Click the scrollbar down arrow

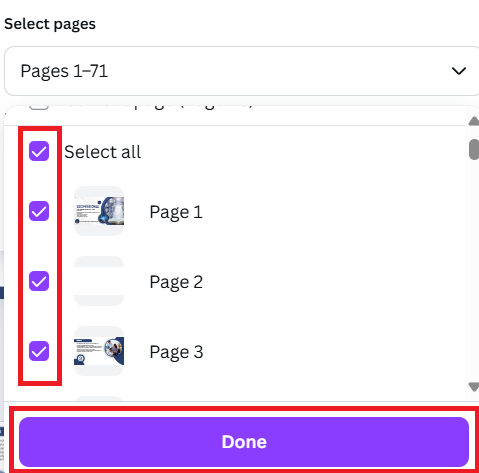point(474,387)
